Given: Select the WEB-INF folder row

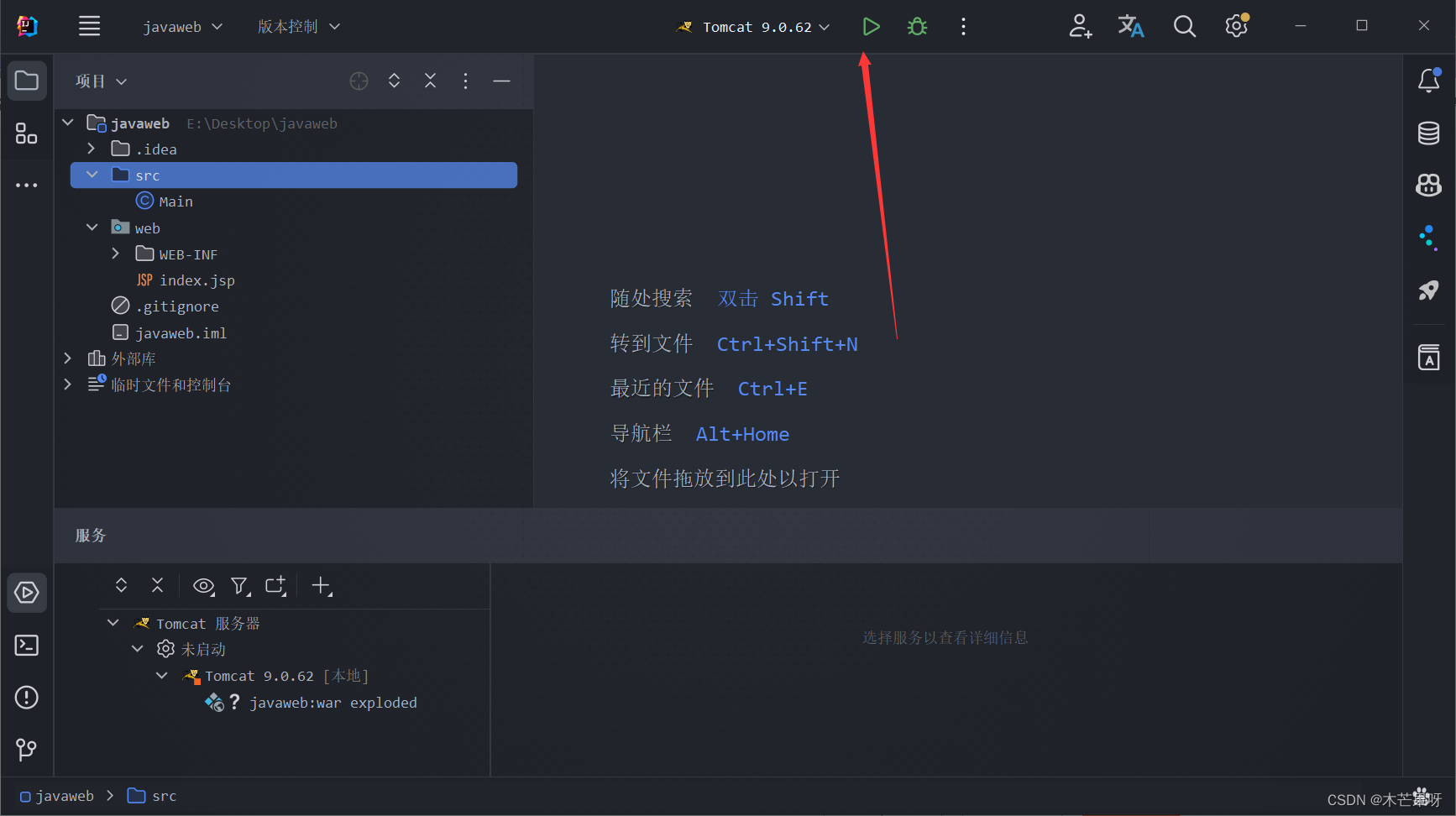Looking at the screenshot, I should pos(294,254).
